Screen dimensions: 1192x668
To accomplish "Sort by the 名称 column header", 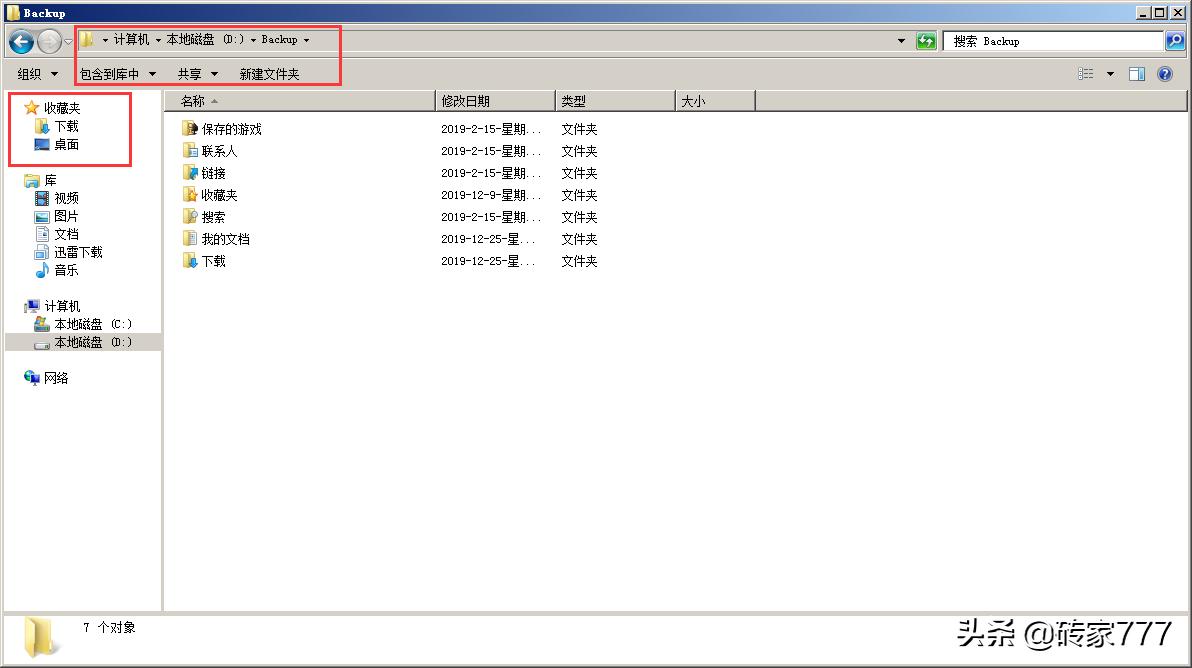I will 300,101.
